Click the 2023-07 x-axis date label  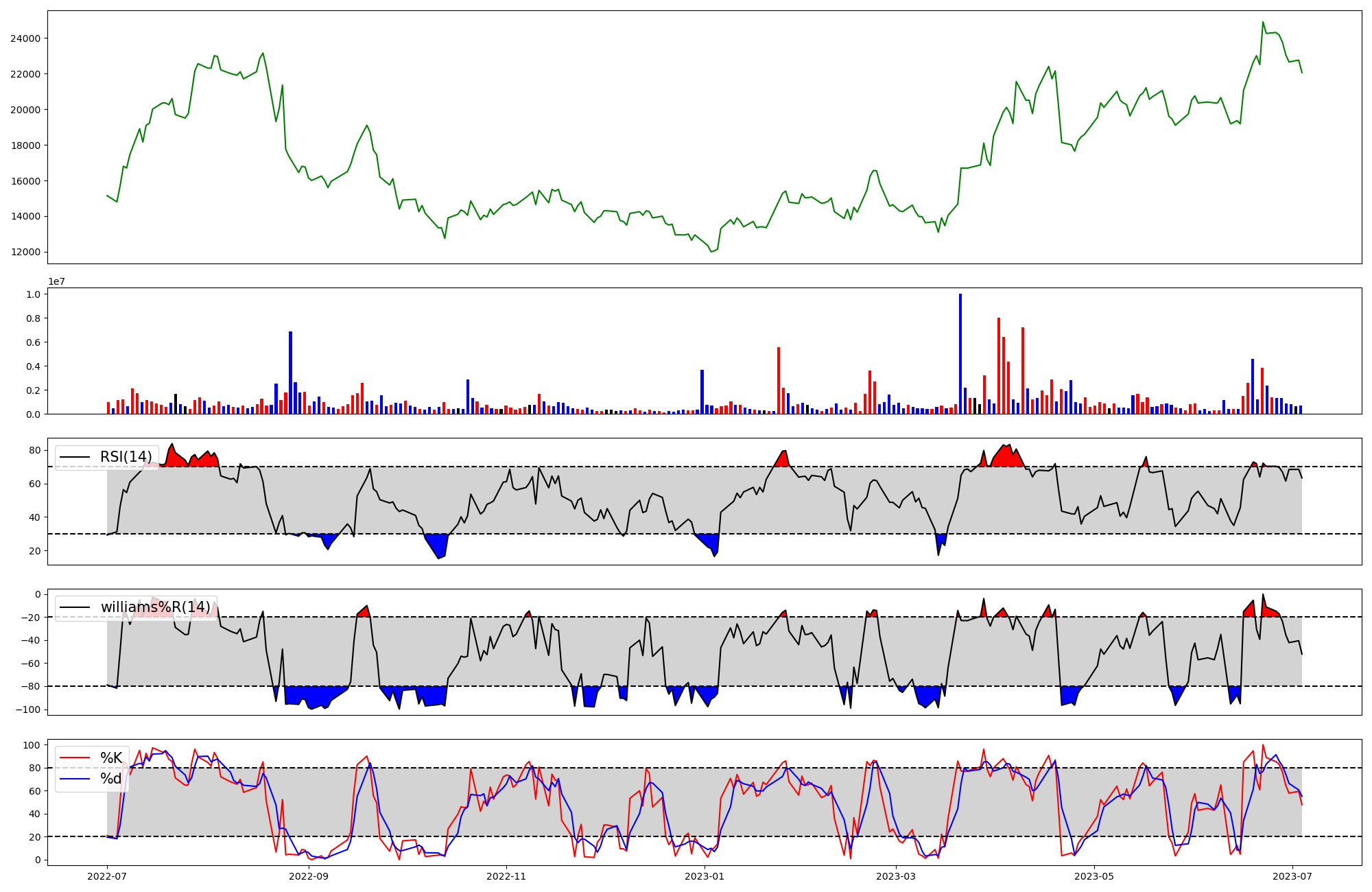(x=1292, y=876)
